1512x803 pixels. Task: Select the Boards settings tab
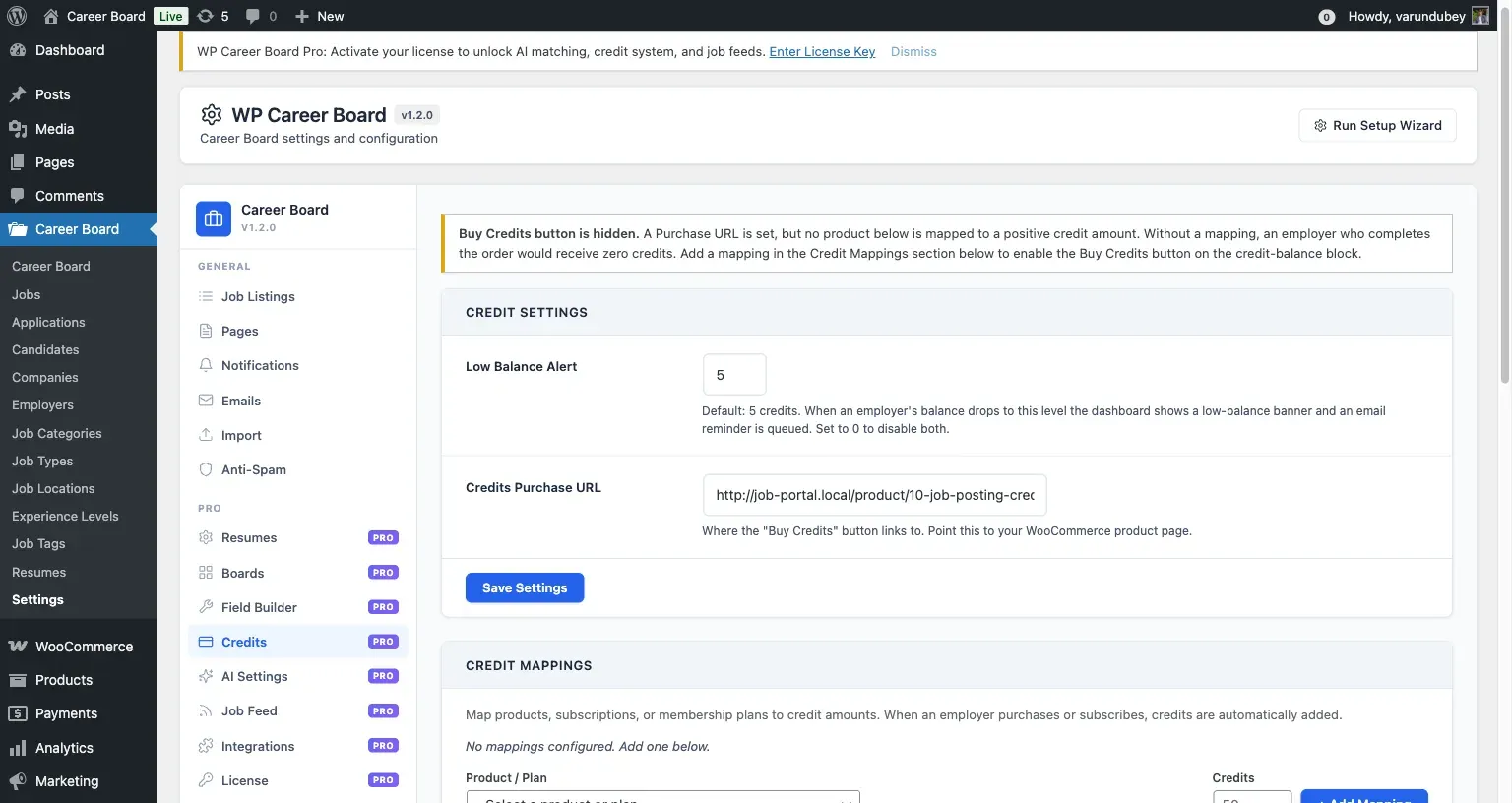[298, 573]
